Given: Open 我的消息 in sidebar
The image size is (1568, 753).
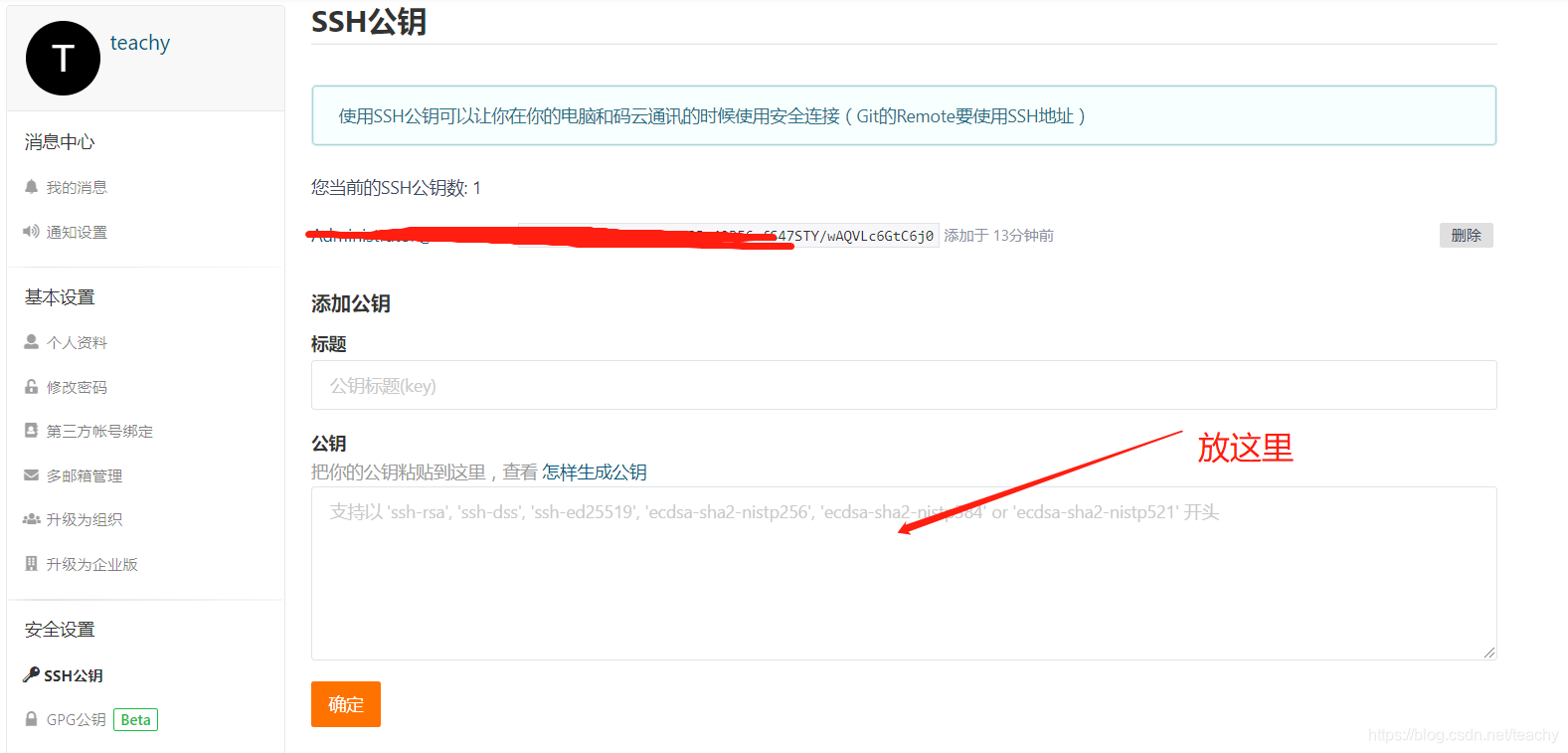Looking at the screenshot, I should 77,187.
